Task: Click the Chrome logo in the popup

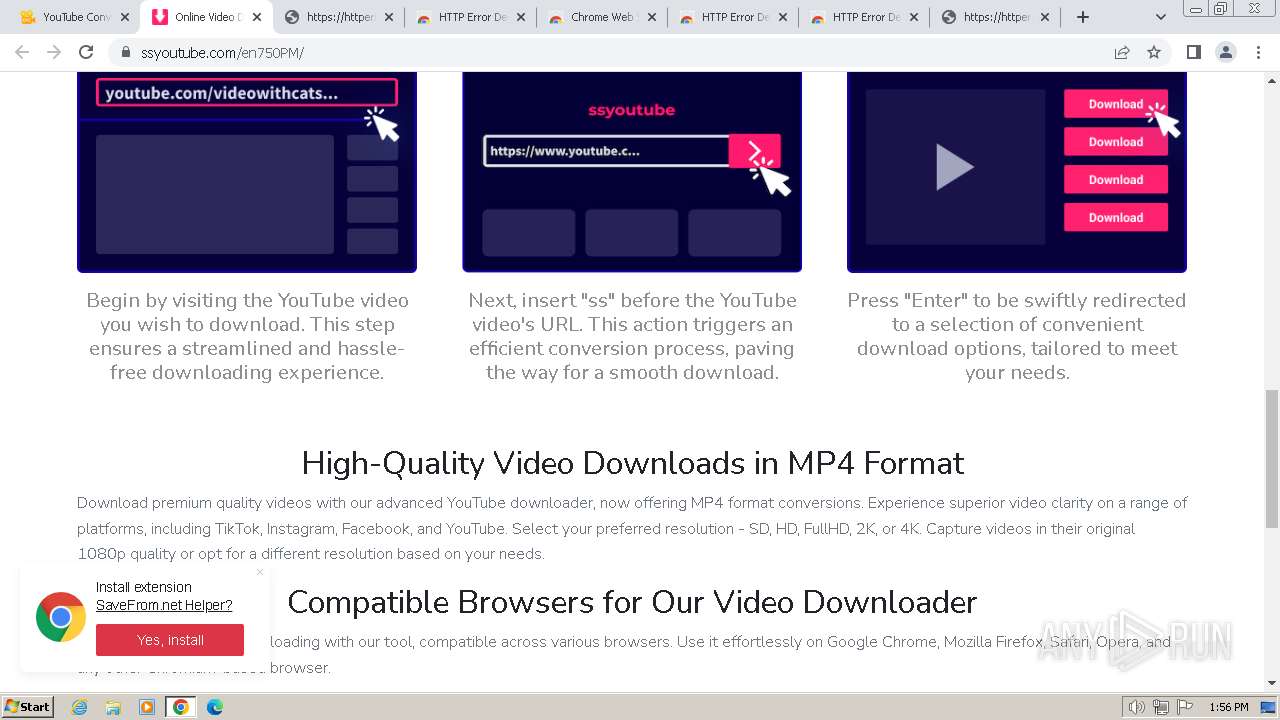Action: 61,617
